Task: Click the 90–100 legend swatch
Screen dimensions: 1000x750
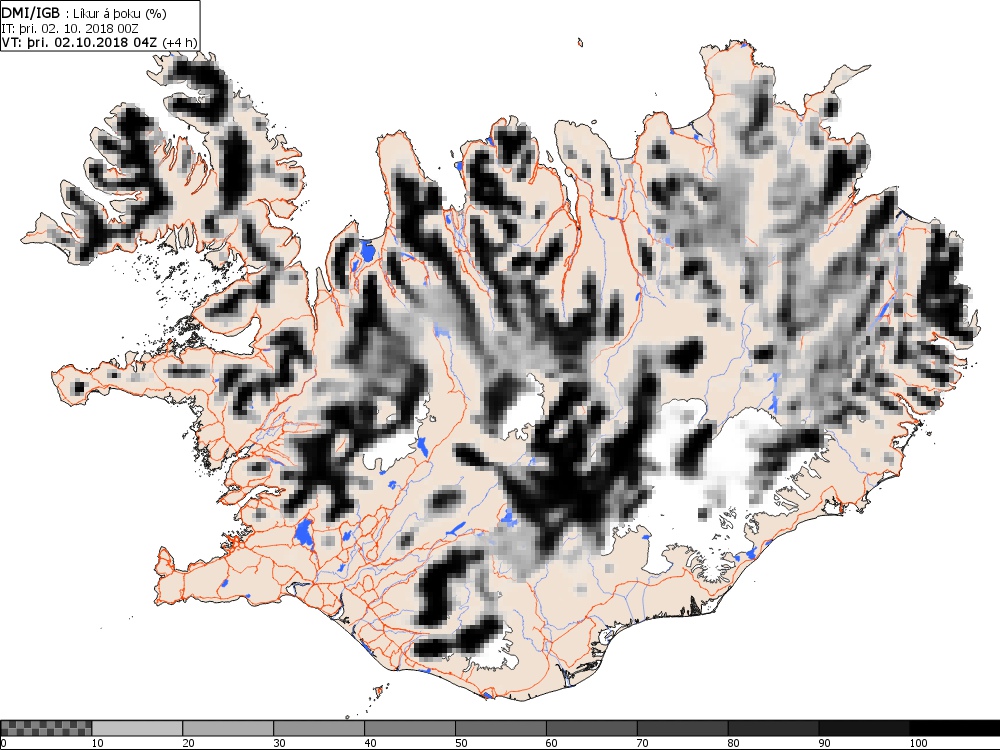Action: 864,728
